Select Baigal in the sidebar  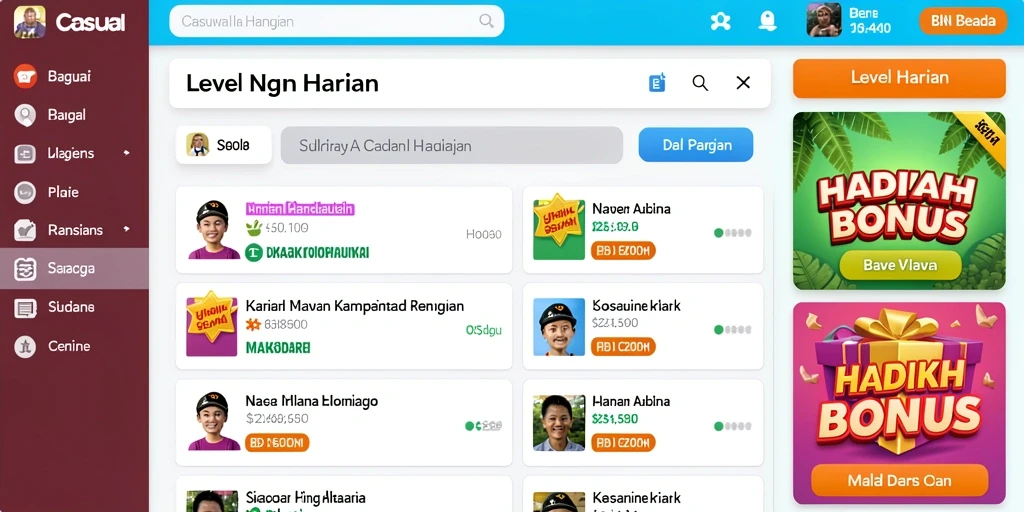[67, 115]
